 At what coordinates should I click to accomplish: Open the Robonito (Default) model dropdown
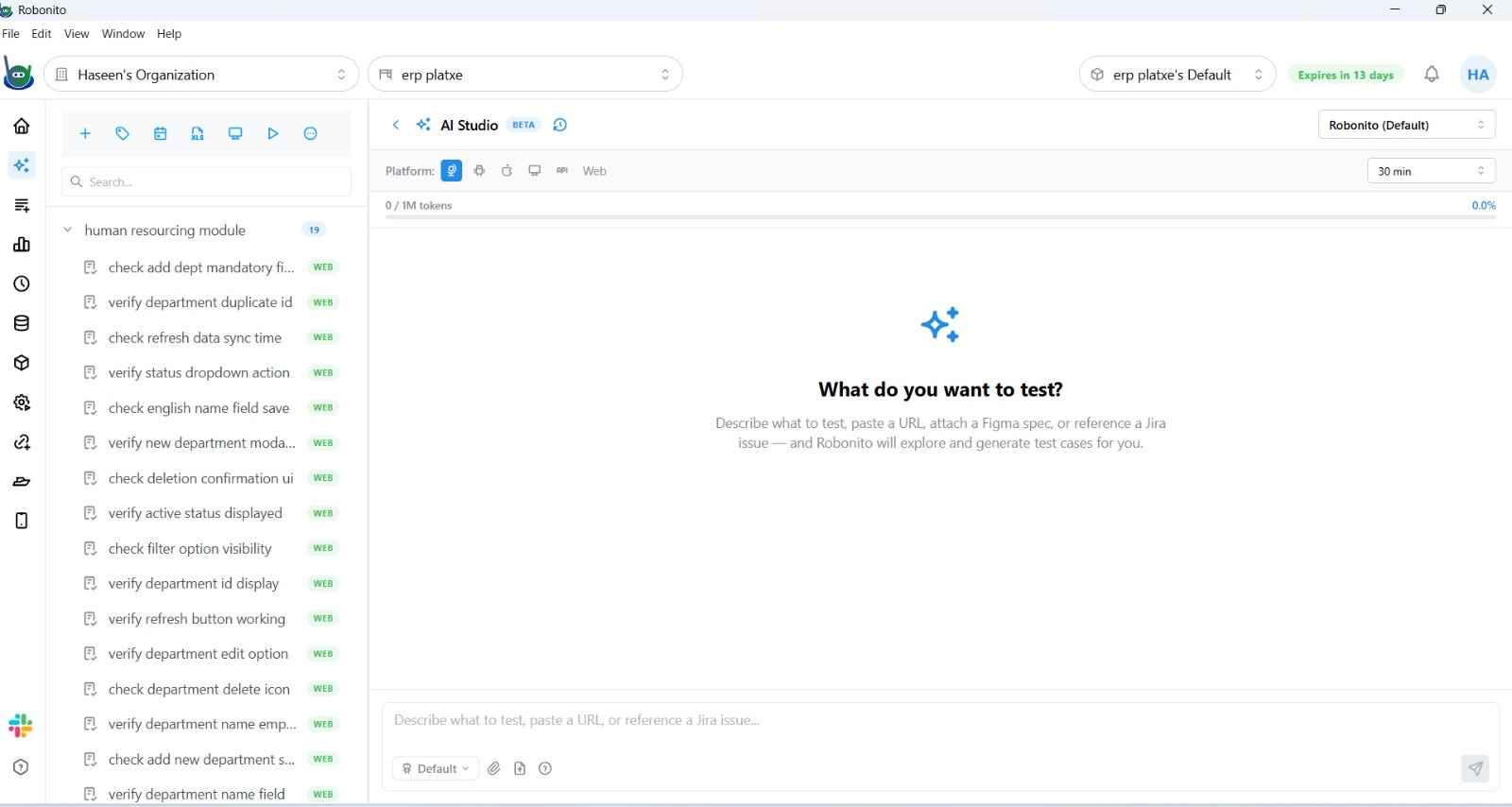[x=1406, y=125]
